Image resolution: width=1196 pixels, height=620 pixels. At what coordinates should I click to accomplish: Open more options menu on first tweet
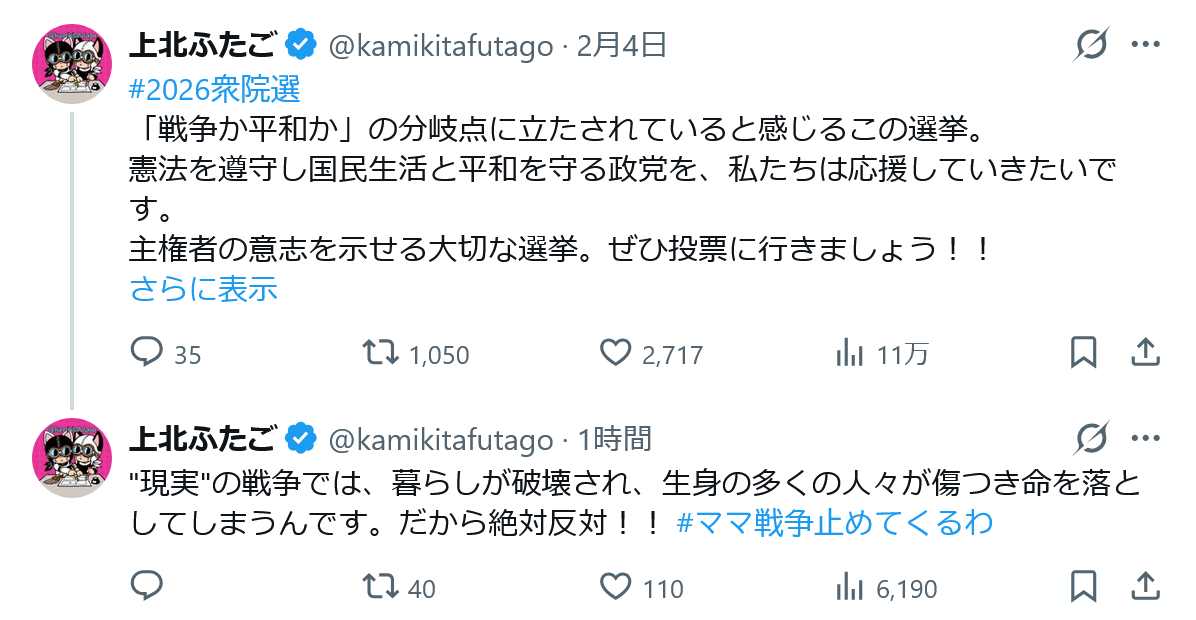click(1145, 45)
